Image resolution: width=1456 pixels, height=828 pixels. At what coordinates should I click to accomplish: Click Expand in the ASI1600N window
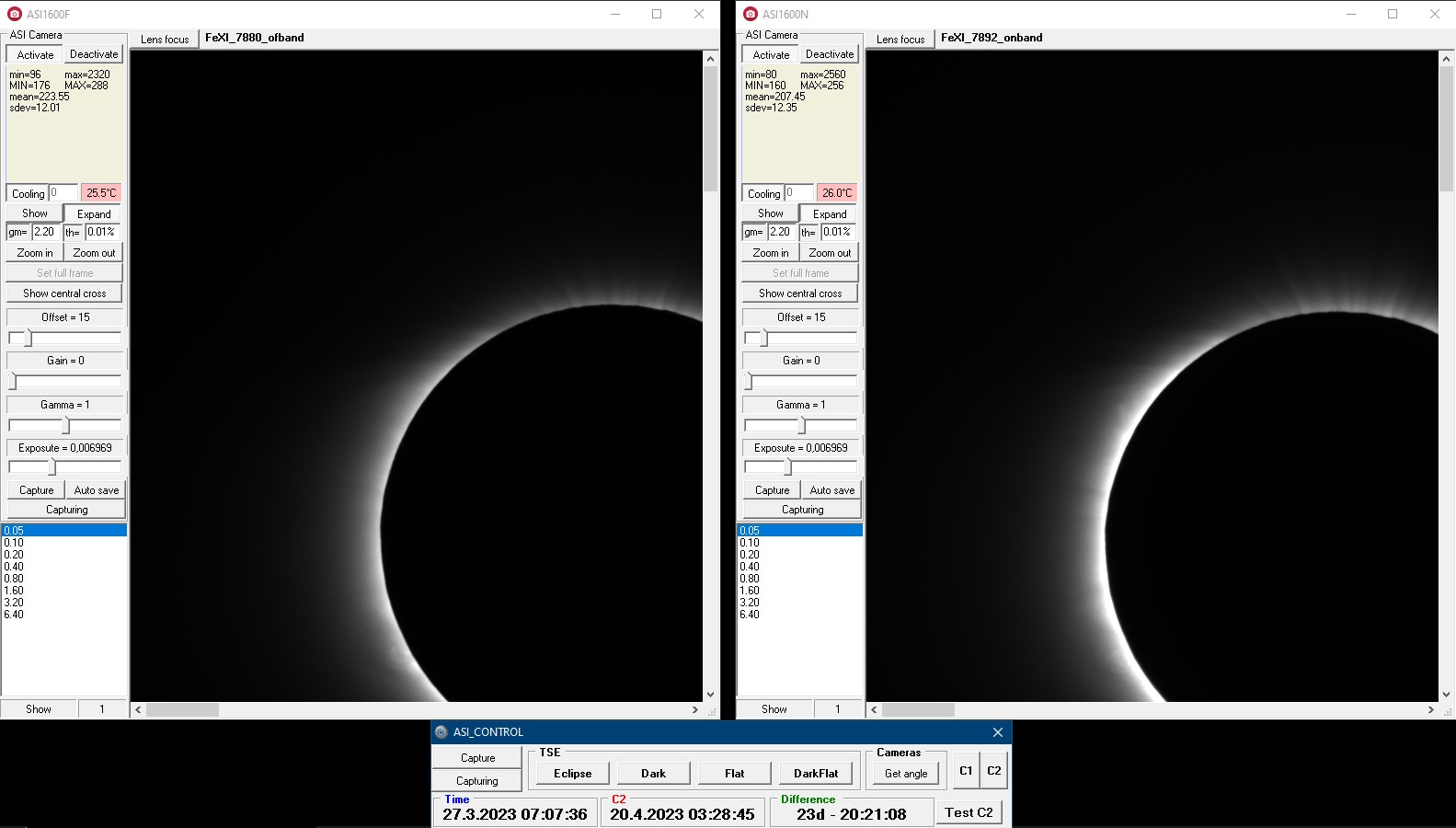[x=830, y=213]
